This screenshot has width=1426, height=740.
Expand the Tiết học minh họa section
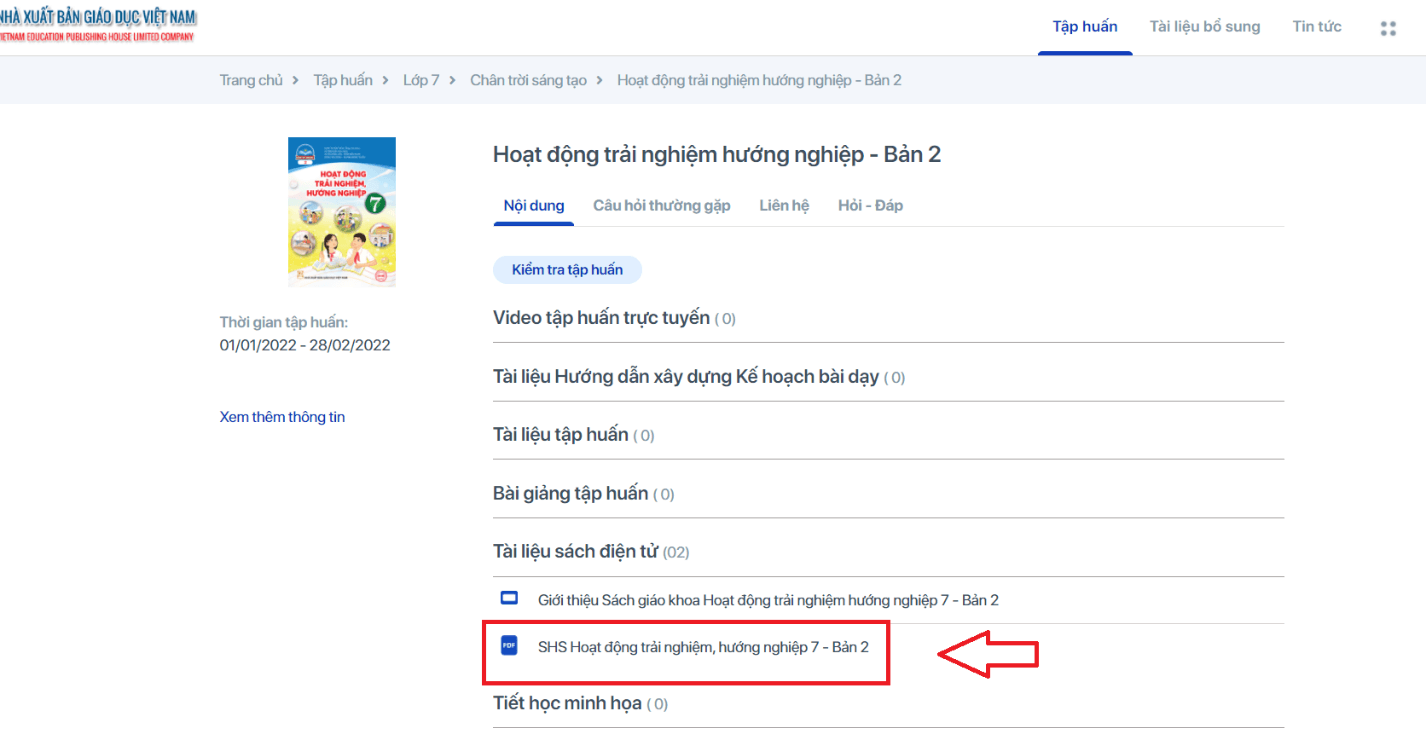(888, 703)
